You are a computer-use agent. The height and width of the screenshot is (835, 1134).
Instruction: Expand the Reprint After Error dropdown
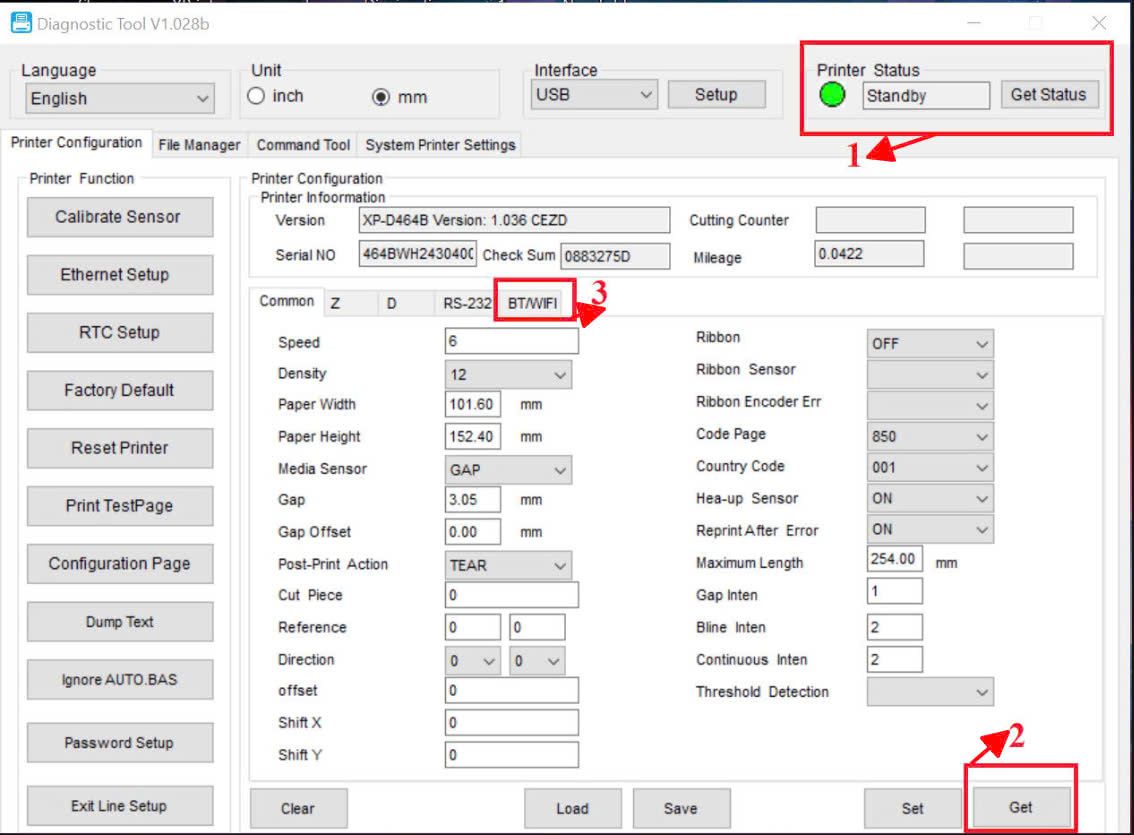tap(930, 529)
